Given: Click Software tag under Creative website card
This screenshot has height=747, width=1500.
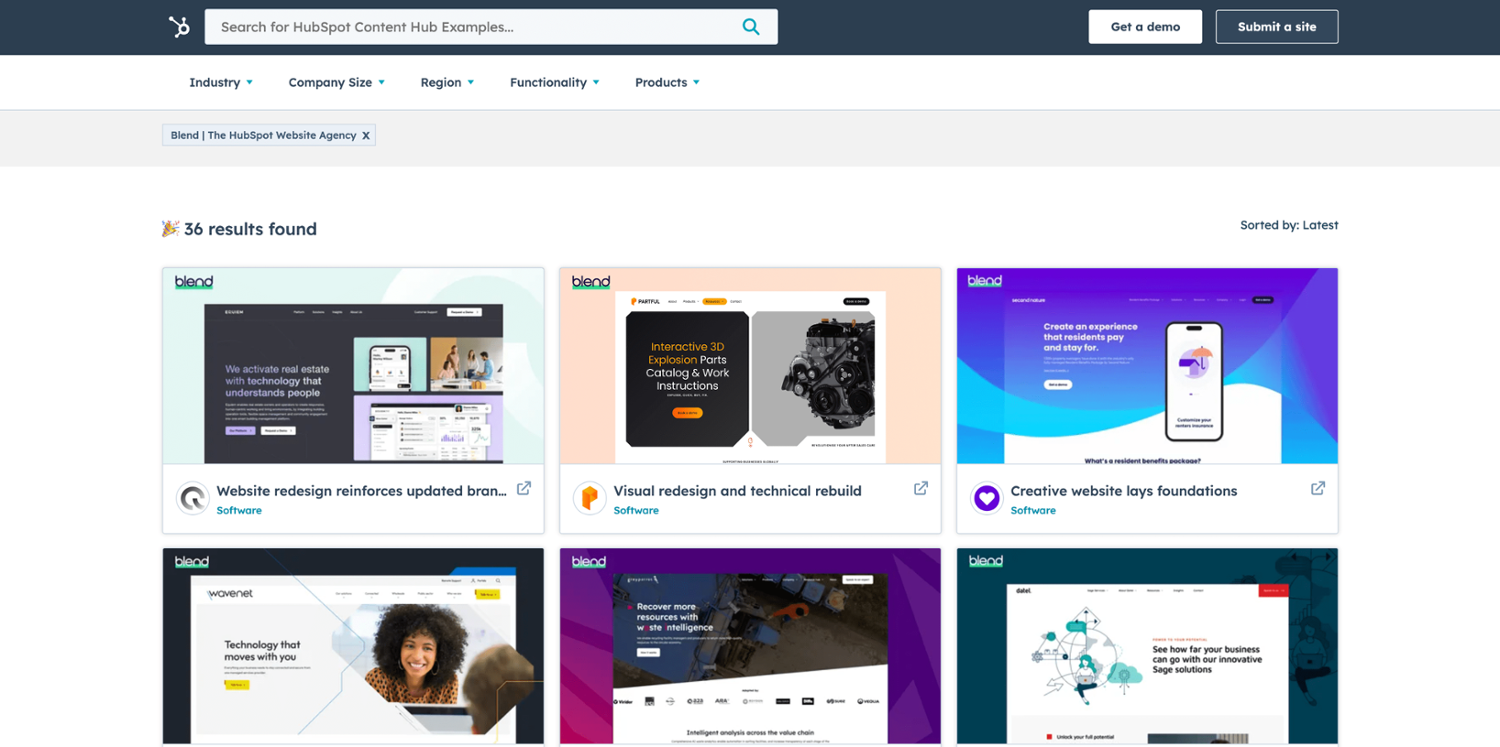Looking at the screenshot, I should click(x=1033, y=510).
